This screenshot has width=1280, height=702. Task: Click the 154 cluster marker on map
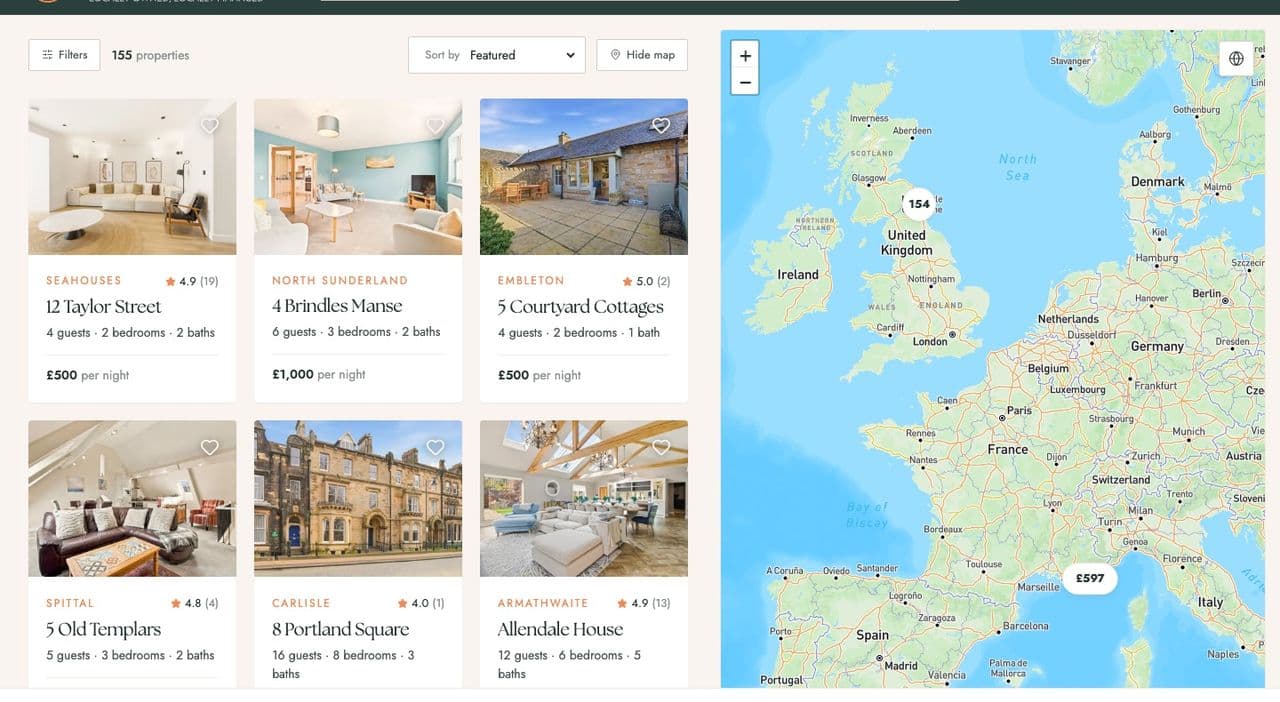(x=918, y=204)
